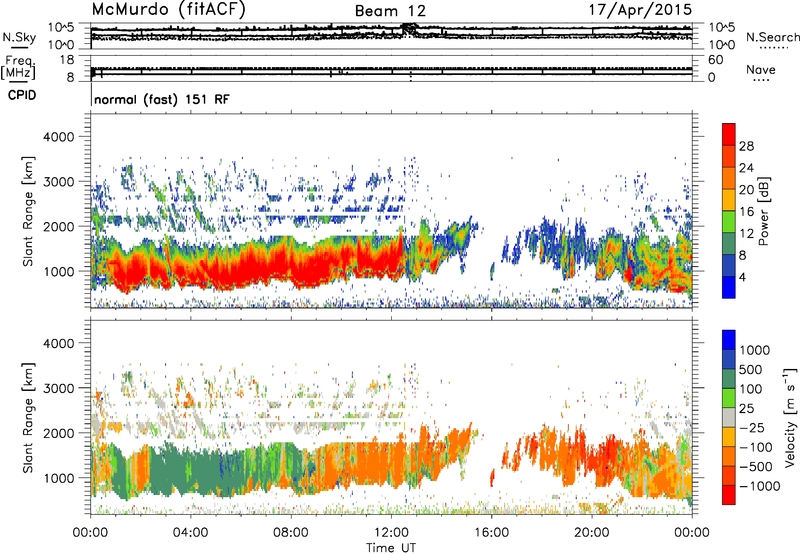Click the '60' tick on the Nave axis
This screenshot has width=800, height=554.
click(x=716, y=60)
